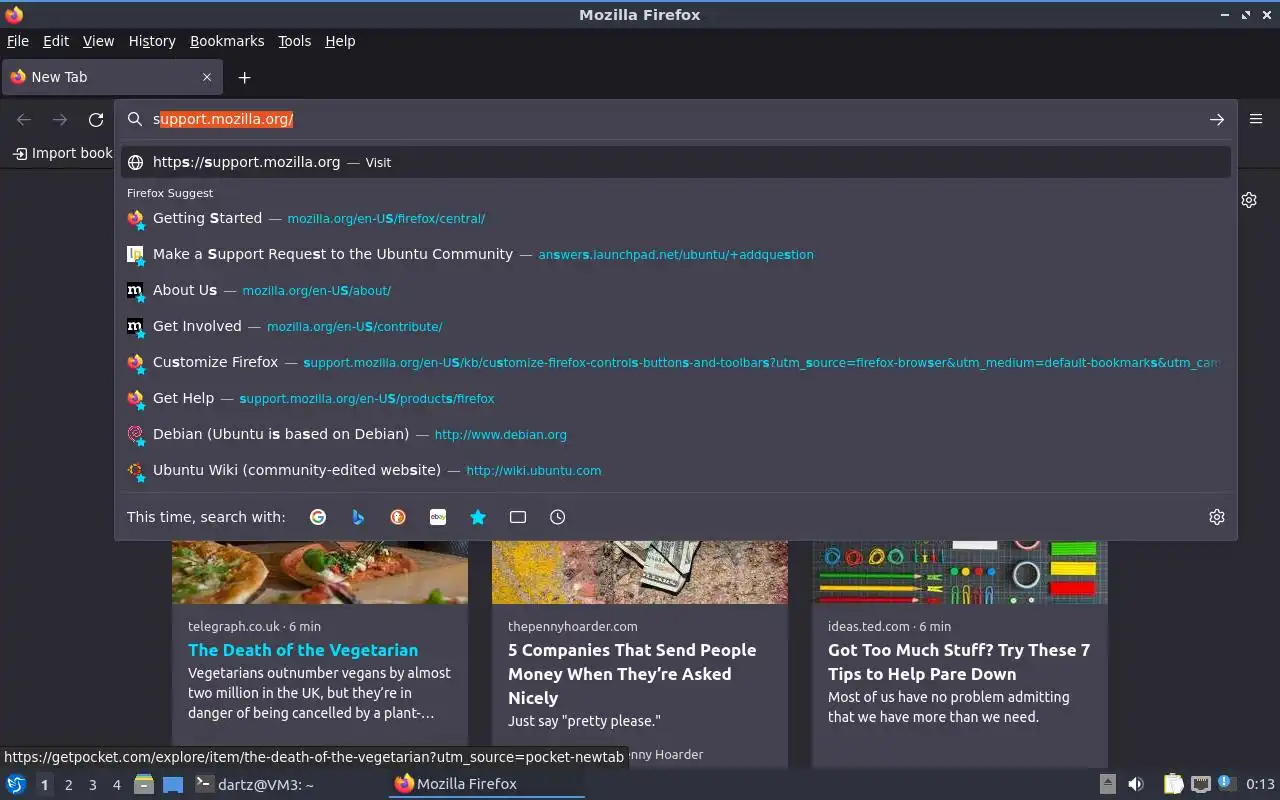Open the Help menu
The height and width of the screenshot is (800, 1280).
point(340,41)
